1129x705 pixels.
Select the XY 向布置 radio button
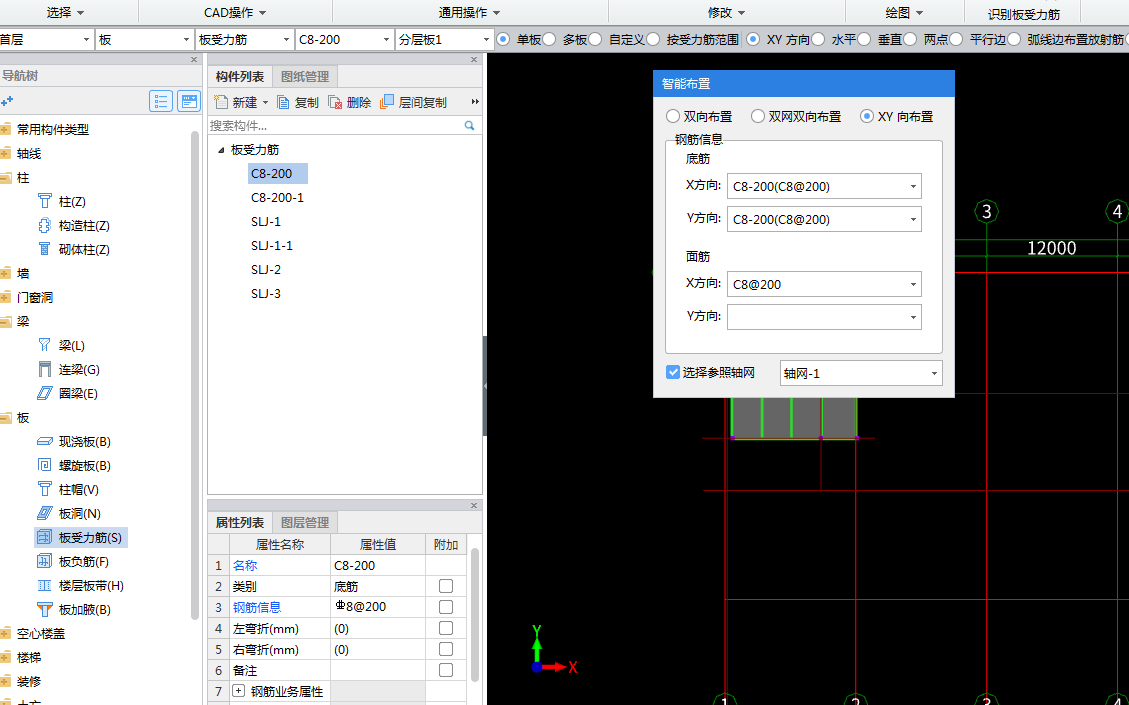pos(867,116)
